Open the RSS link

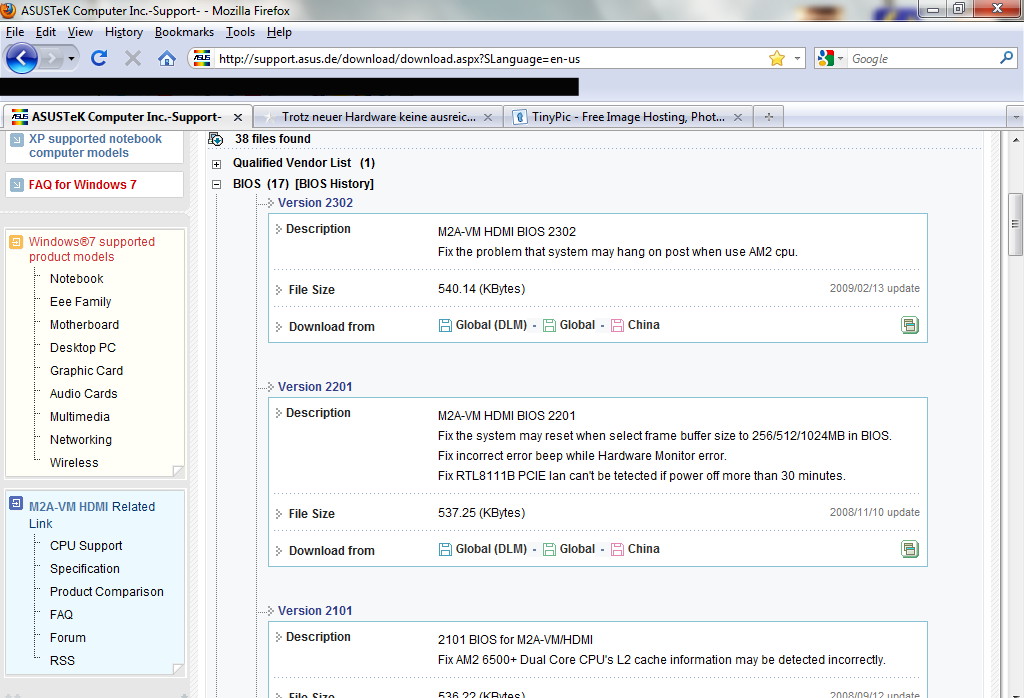coord(62,661)
